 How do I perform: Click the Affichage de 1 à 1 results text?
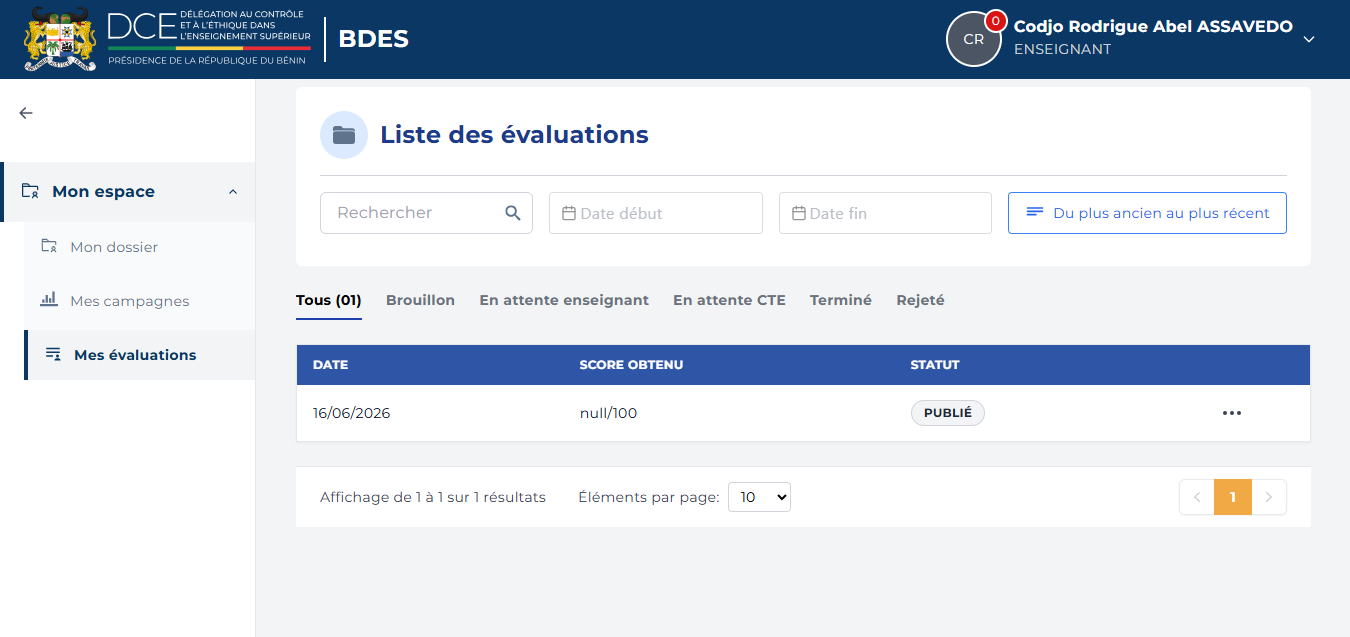433,497
